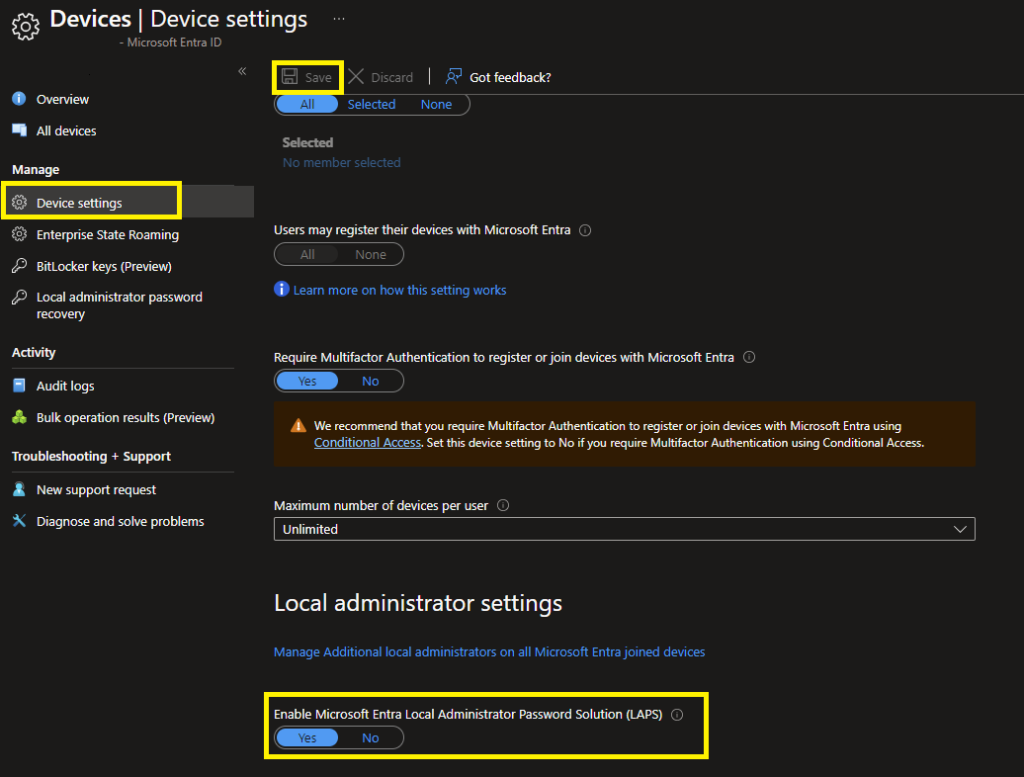Click the info icon next to LAPS setting
This screenshot has height=777, width=1024.
tap(677, 715)
